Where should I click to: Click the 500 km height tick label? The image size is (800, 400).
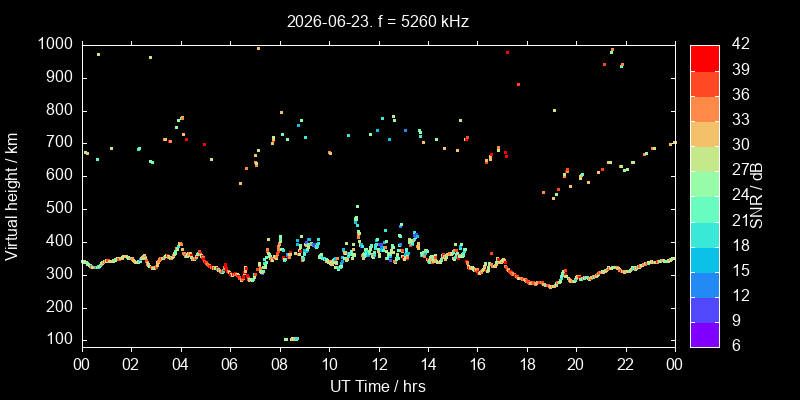(61, 209)
